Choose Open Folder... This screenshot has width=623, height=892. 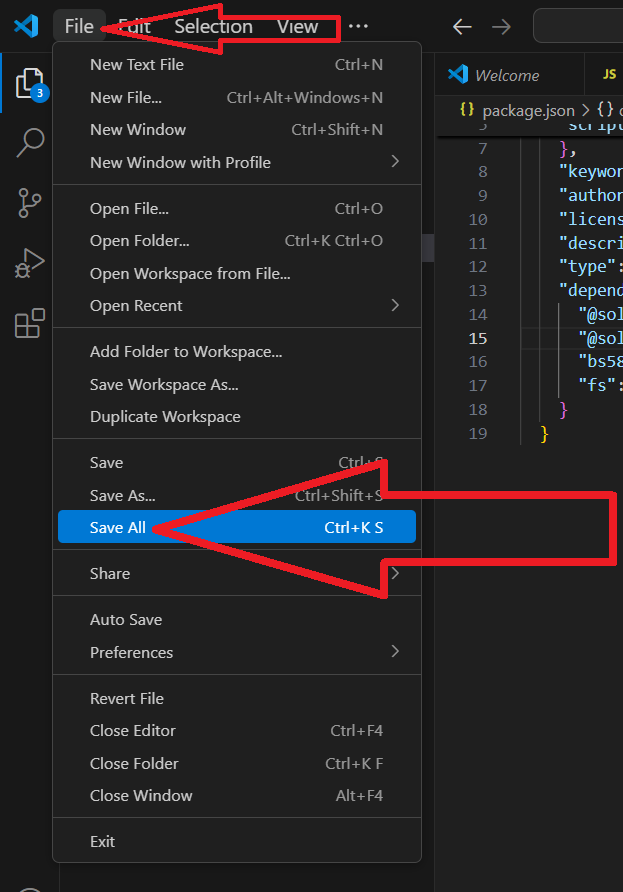[237, 241]
